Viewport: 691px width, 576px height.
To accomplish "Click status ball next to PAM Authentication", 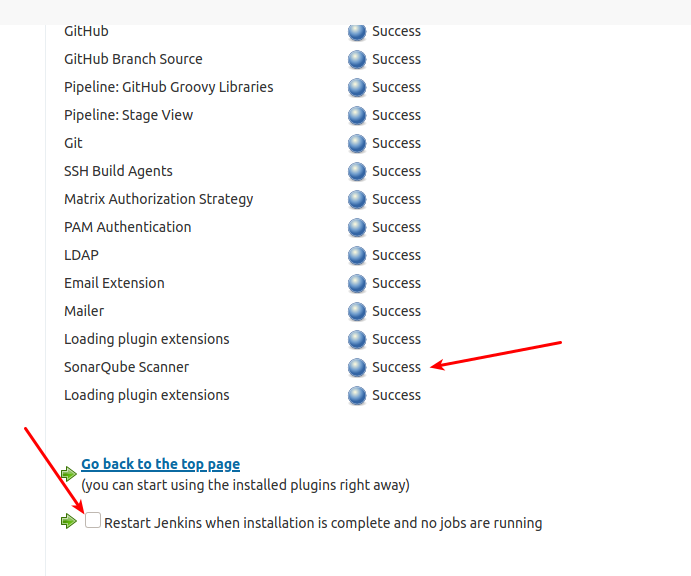I will [x=357, y=227].
